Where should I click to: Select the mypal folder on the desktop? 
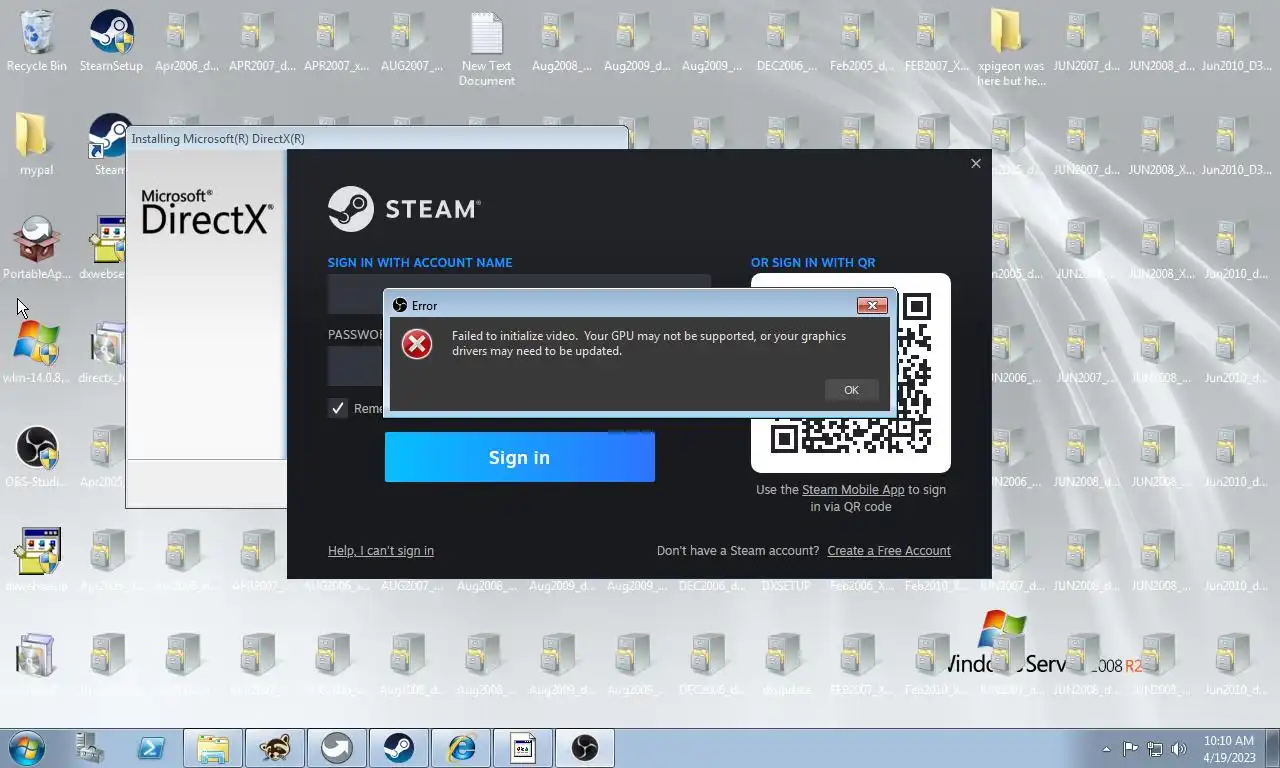[36, 145]
